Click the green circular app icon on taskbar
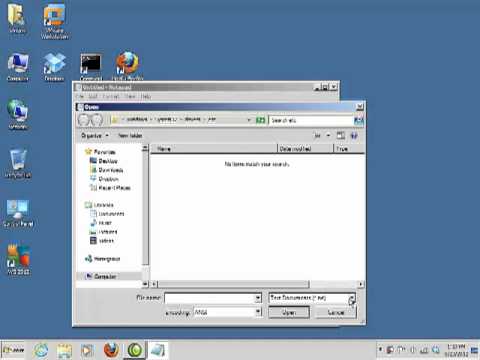 (x=135, y=350)
